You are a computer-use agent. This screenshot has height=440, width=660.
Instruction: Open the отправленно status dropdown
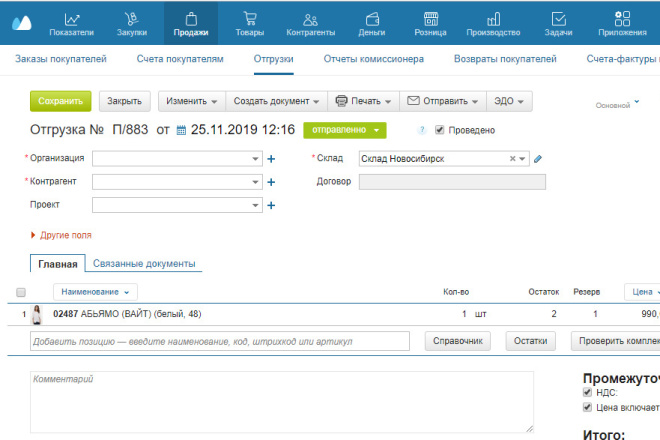(345, 130)
